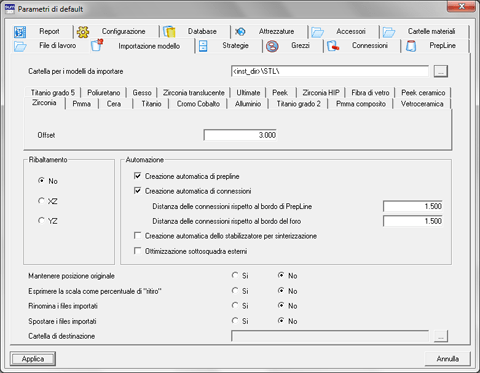Click the foro border distance field
This screenshot has height=373, width=480.
coord(413,221)
